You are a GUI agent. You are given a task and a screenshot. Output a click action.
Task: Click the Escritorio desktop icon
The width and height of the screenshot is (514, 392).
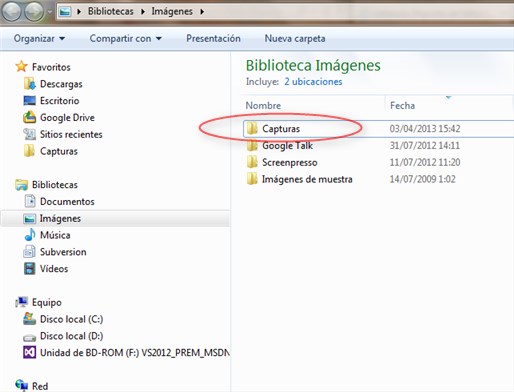[x=29, y=100]
